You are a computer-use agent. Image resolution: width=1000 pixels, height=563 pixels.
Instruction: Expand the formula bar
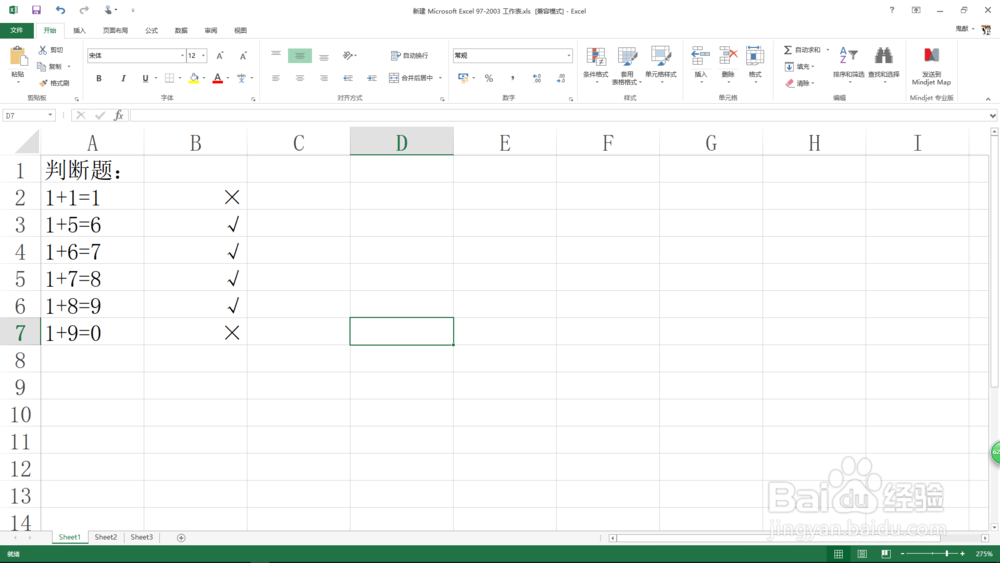[992, 115]
